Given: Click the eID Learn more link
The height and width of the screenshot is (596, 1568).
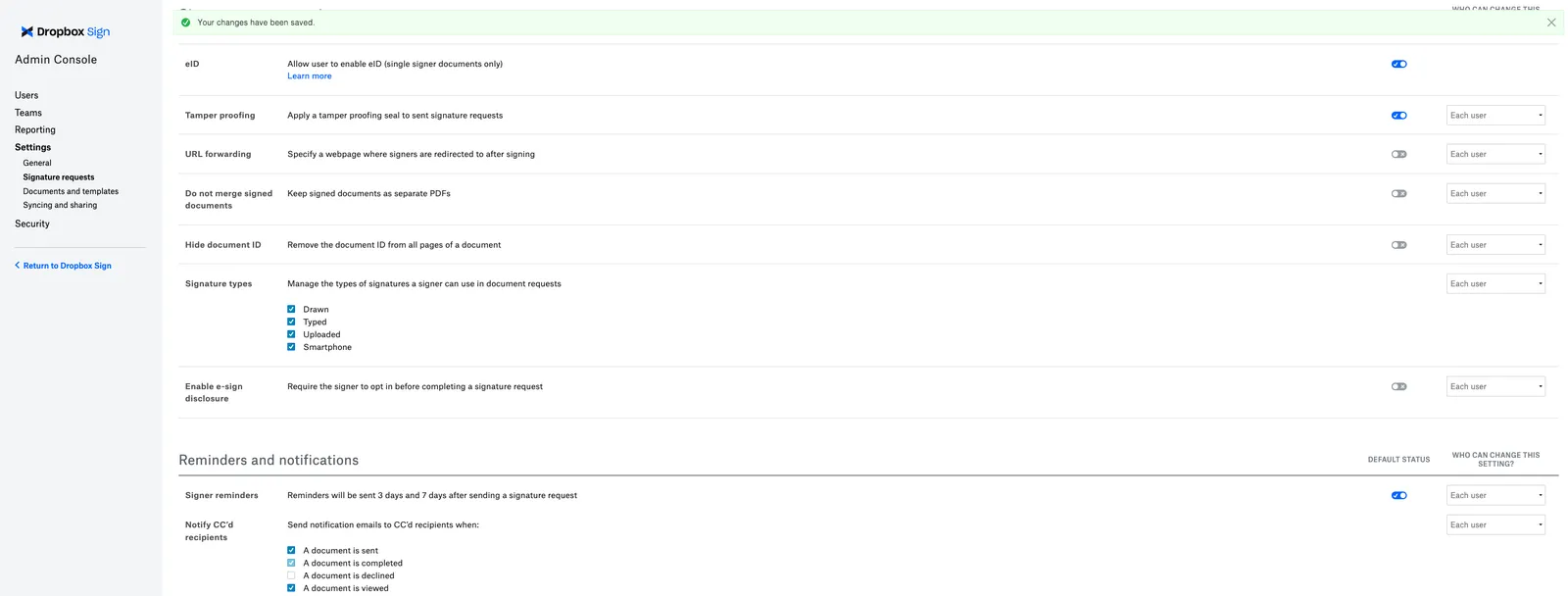Looking at the screenshot, I should point(310,76).
